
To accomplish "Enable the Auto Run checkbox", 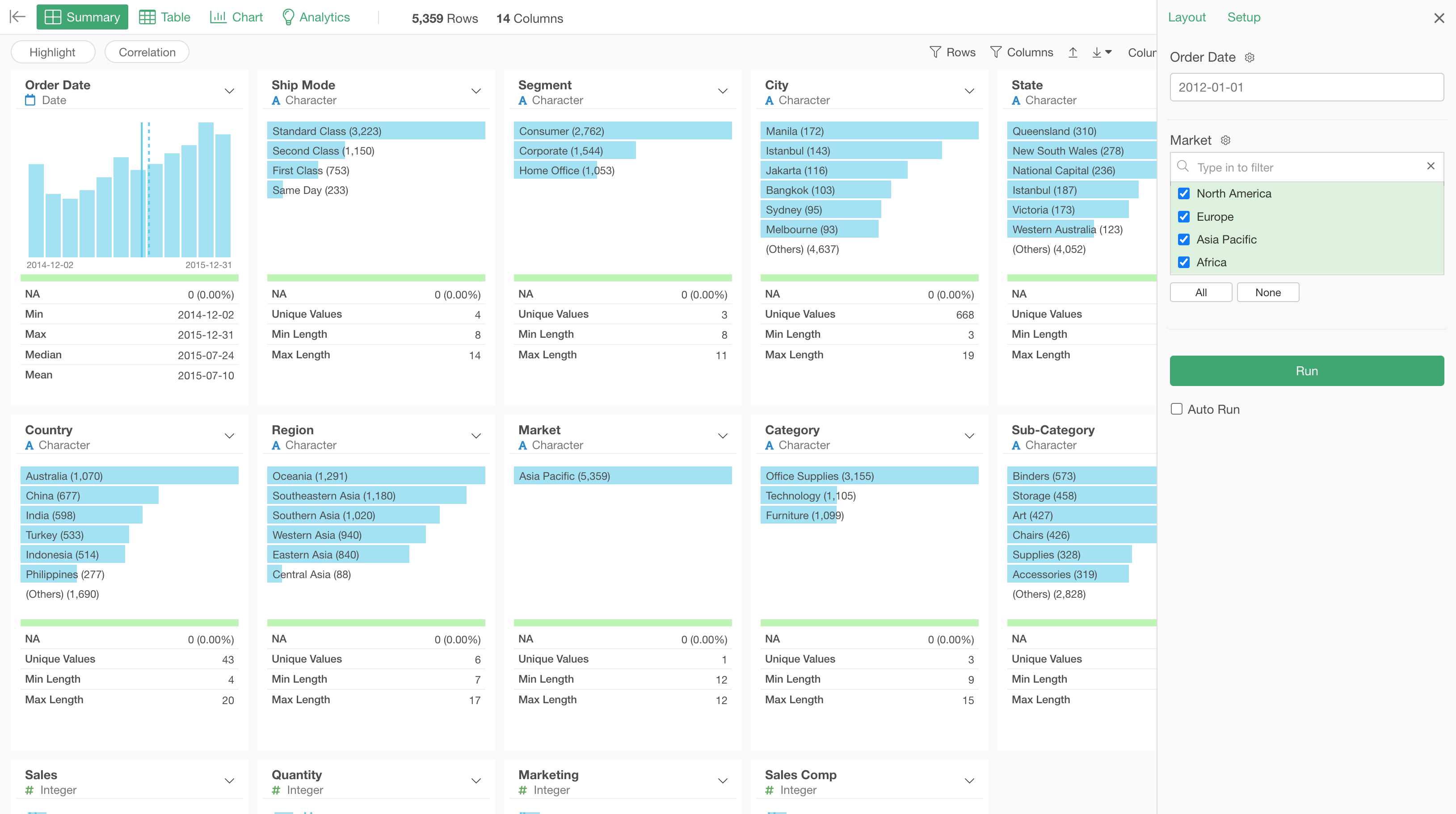I will pyautogui.click(x=1177, y=409).
